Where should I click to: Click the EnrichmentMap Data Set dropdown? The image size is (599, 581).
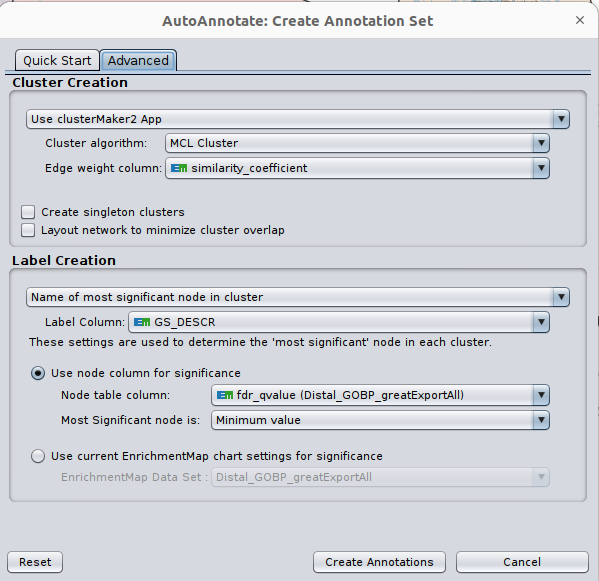(380, 477)
